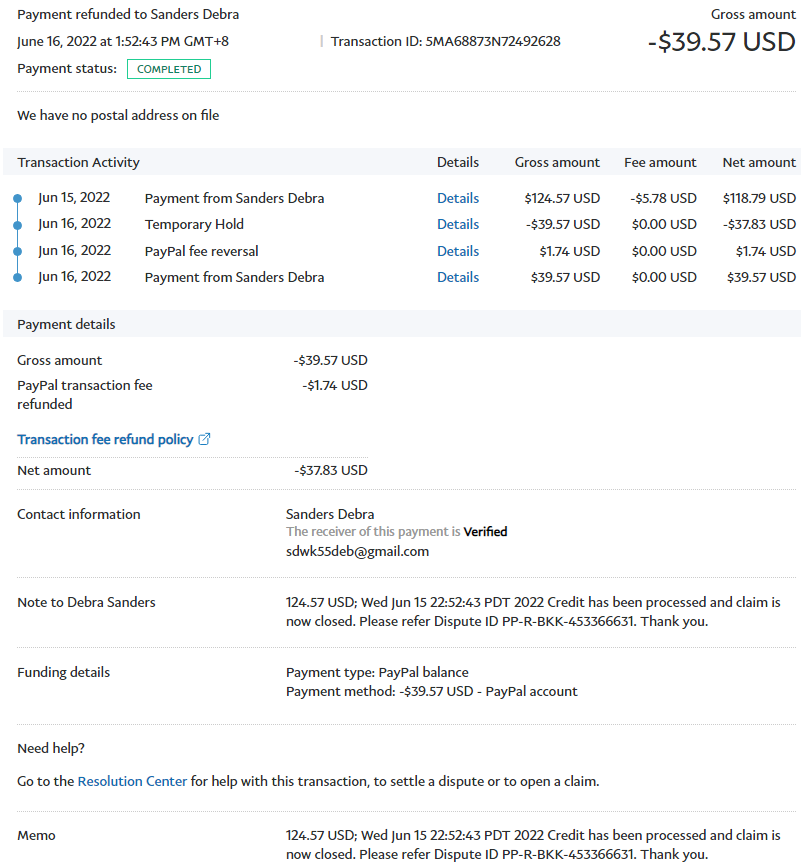Image resolution: width=801 pixels, height=866 pixels.
Task: Click the external-link icon beside refund policy
Action: click(204, 439)
